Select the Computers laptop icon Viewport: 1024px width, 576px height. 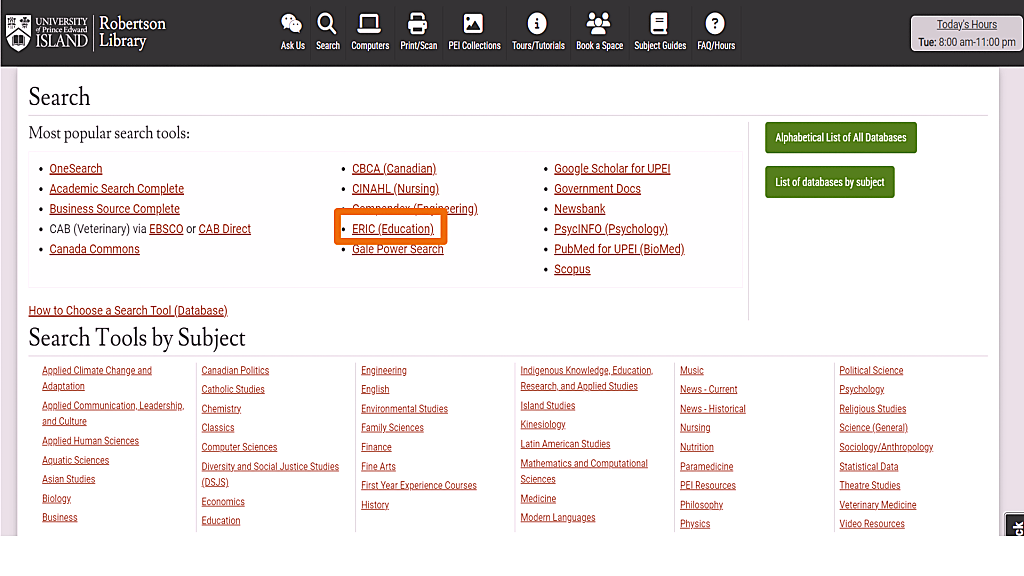[x=370, y=24]
